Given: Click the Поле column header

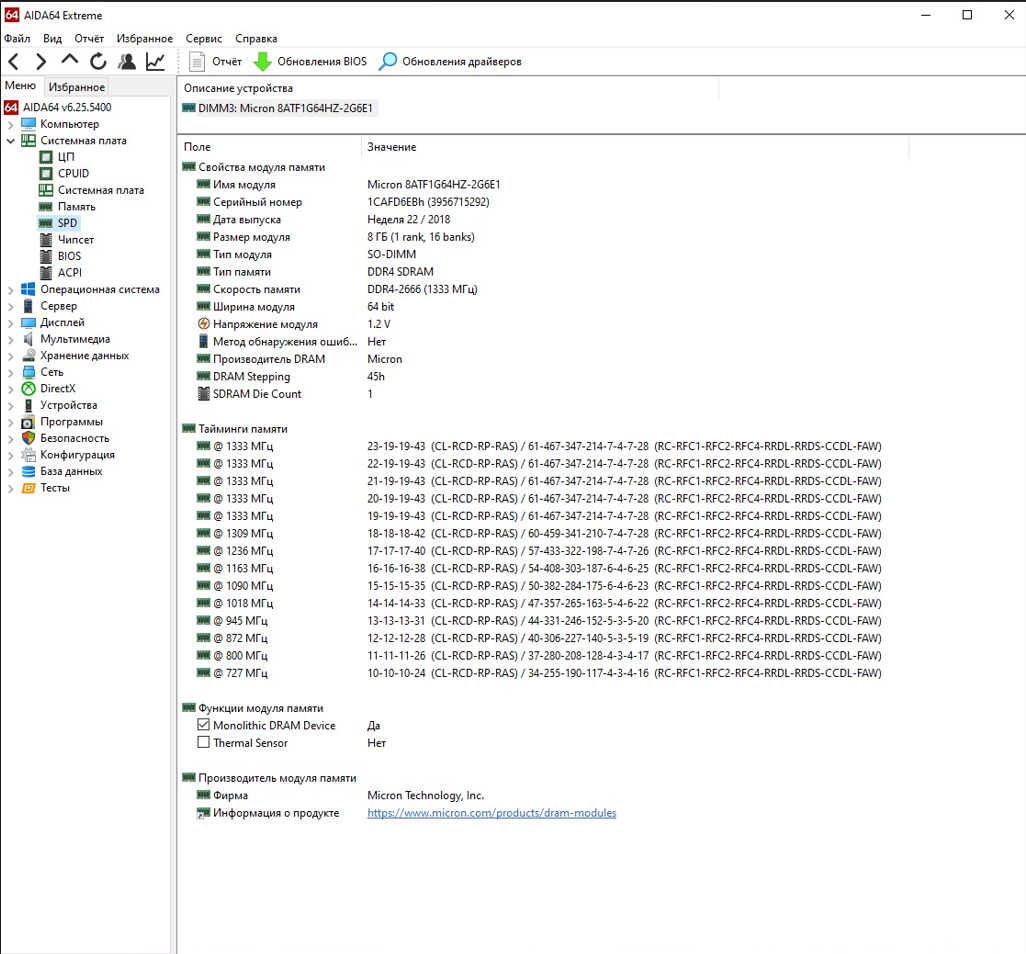Looking at the screenshot, I should pos(269,147).
